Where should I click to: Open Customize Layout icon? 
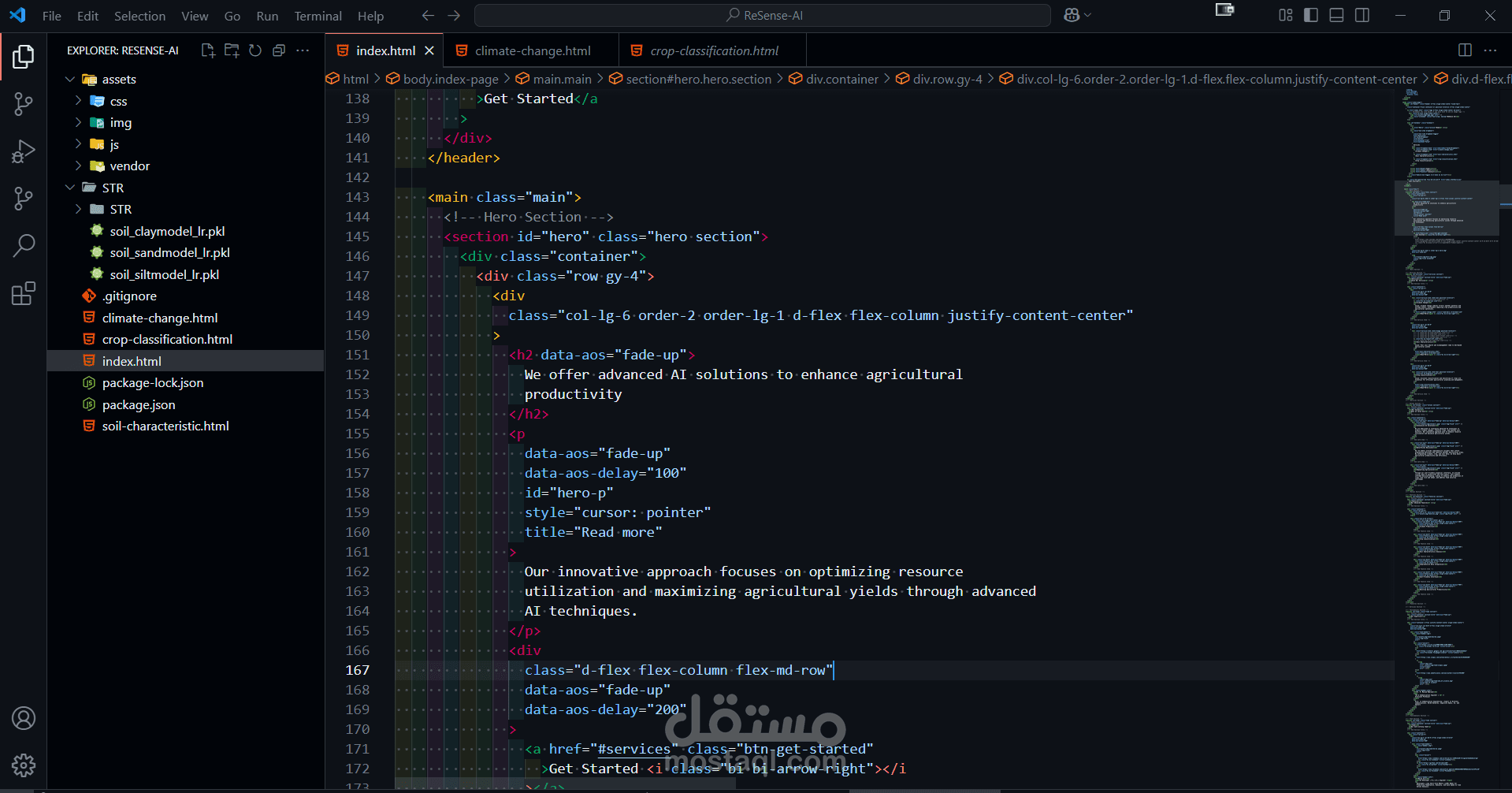(x=1286, y=15)
